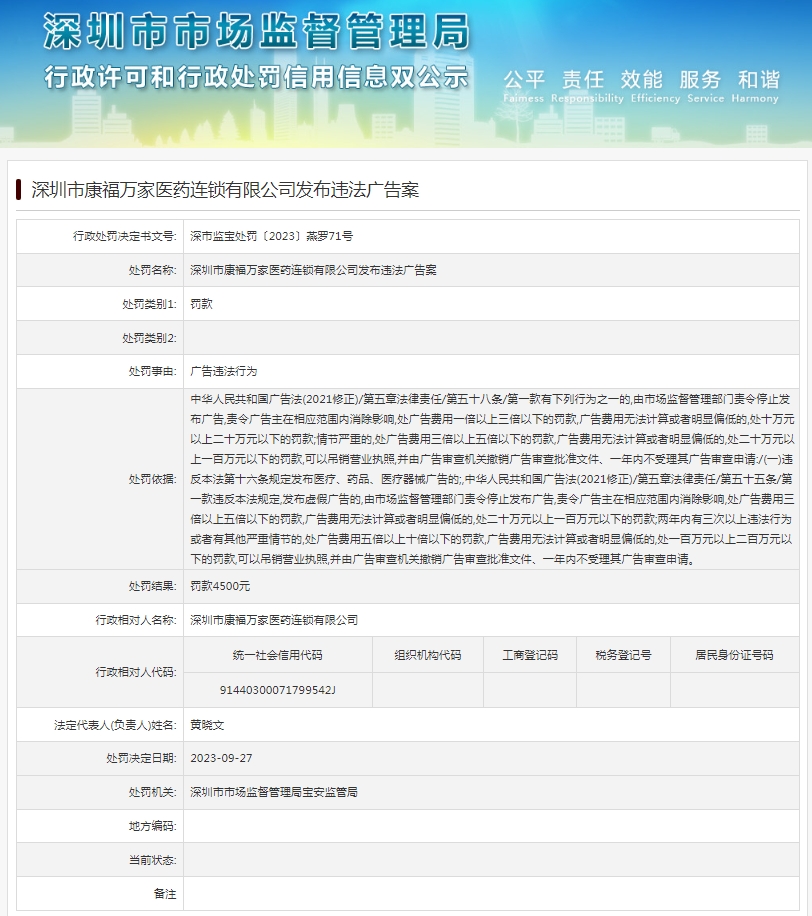812x916 pixels.
Task: Select legal representative name 黄晓文
Action: (207, 725)
